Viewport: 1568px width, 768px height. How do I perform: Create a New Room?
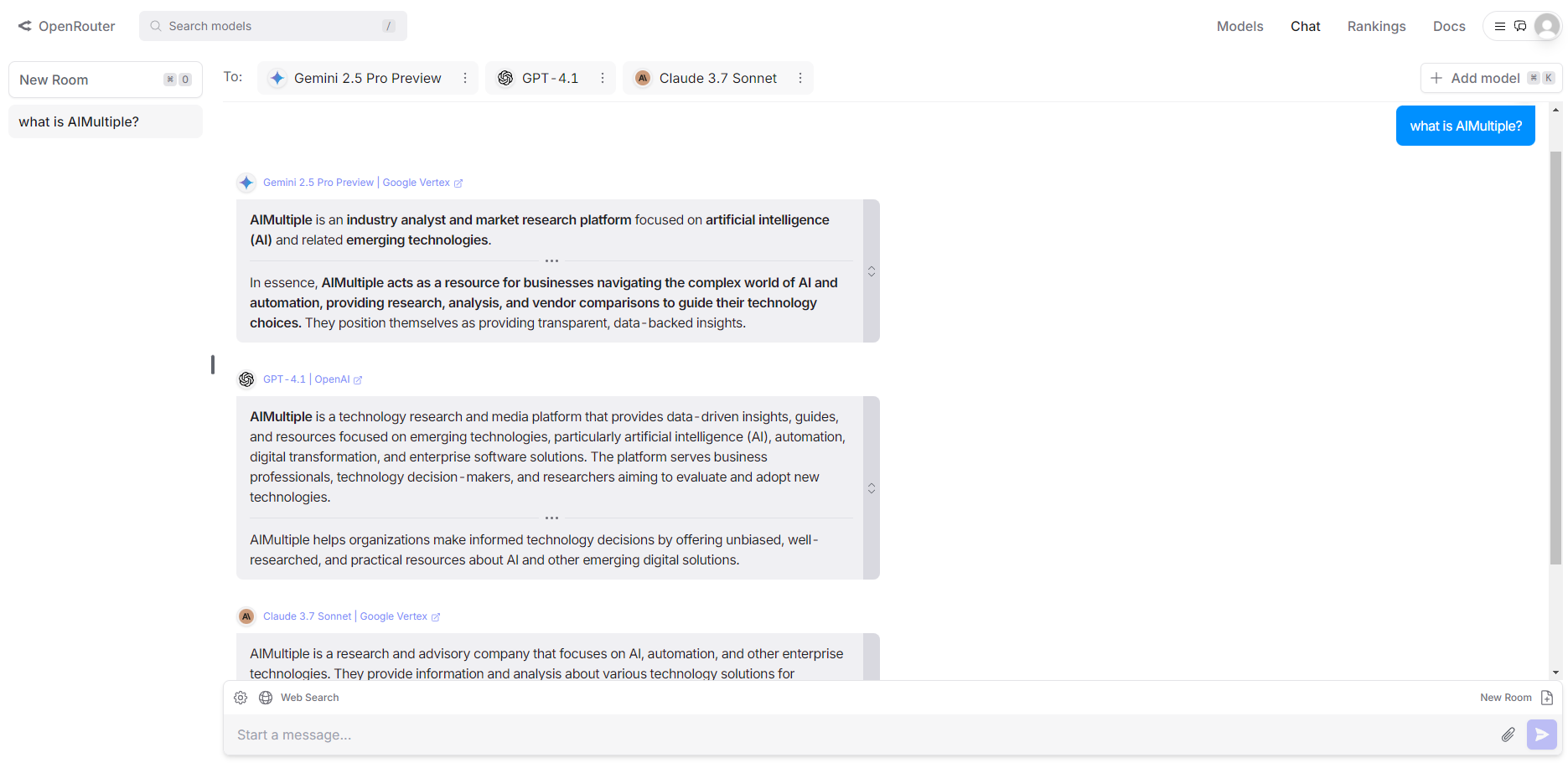pos(106,80)
